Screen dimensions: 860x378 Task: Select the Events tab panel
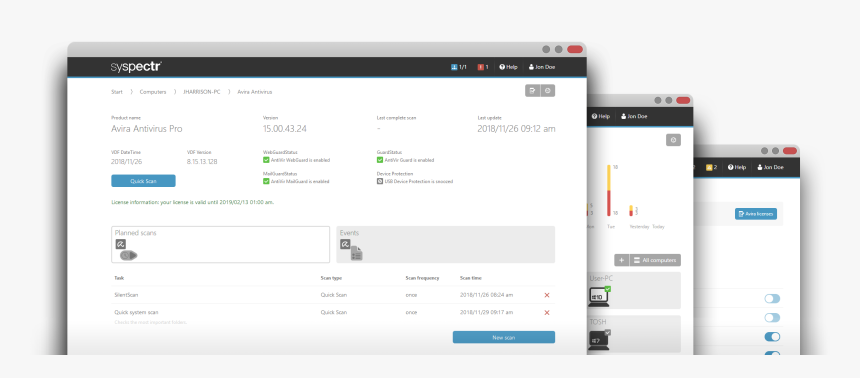pos(445,245)
